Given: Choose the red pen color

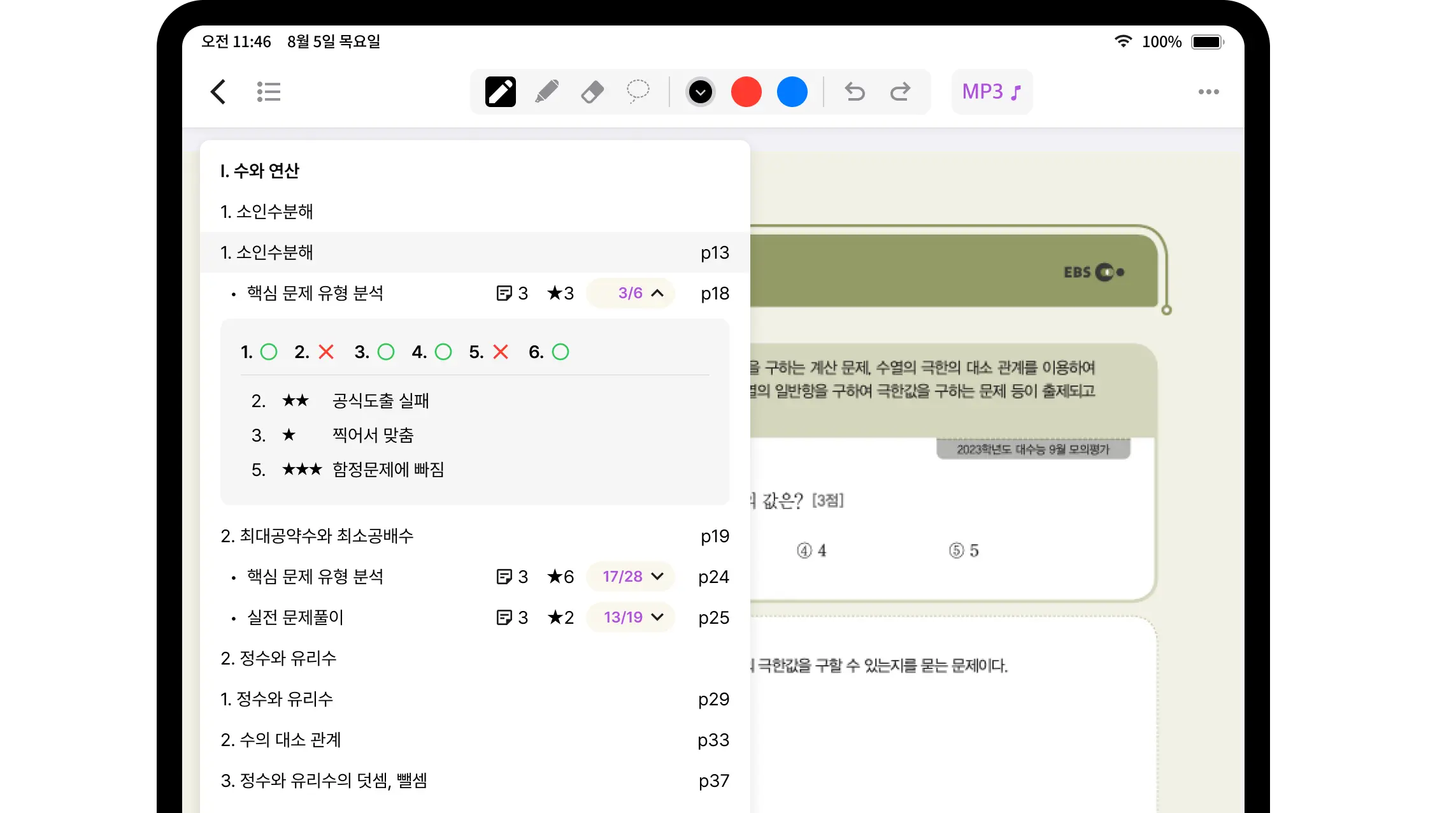Looking at the screenshot, I should pos(746,92).
